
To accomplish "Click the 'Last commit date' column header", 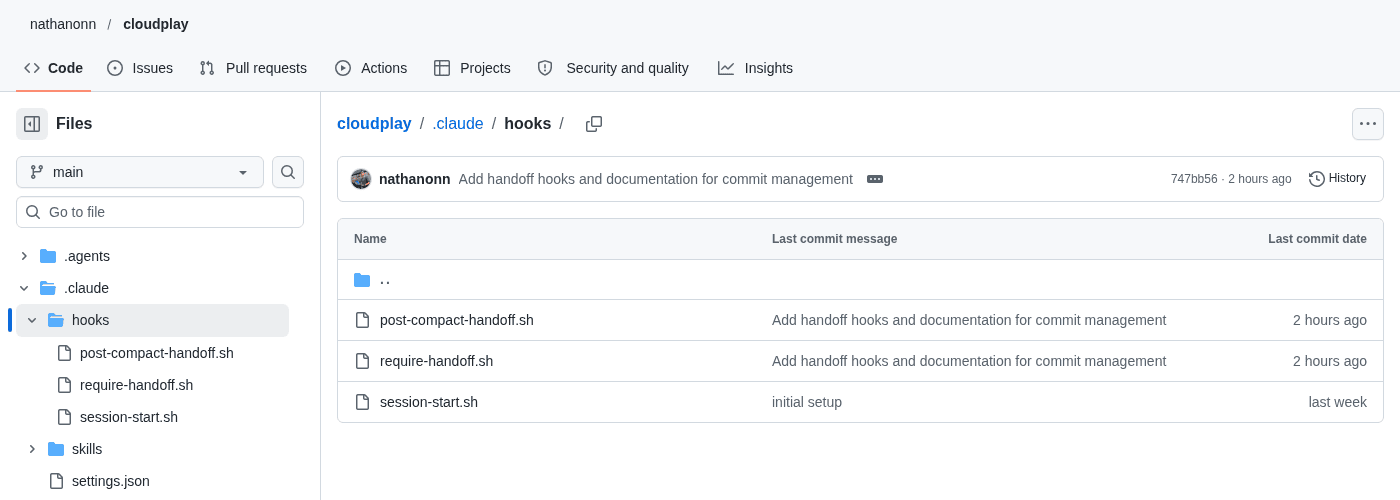I will coord(1317,239).
